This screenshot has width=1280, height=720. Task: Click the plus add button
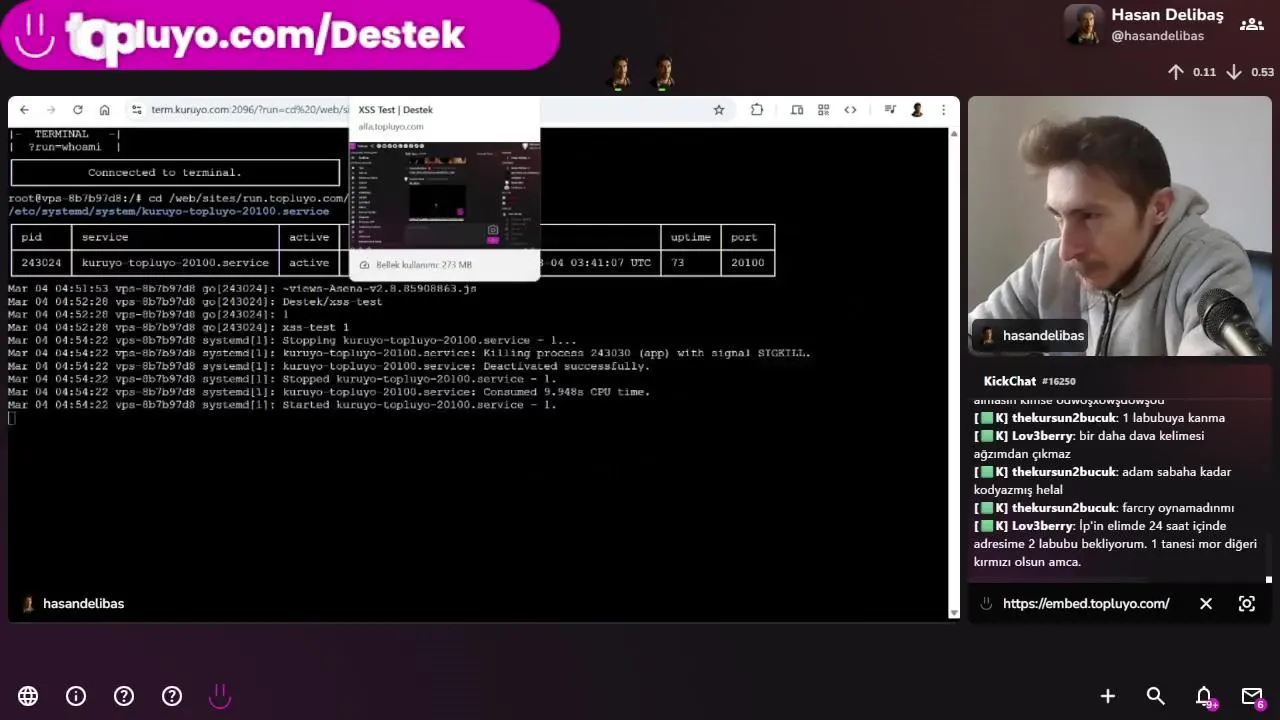tap(1108, 696)
